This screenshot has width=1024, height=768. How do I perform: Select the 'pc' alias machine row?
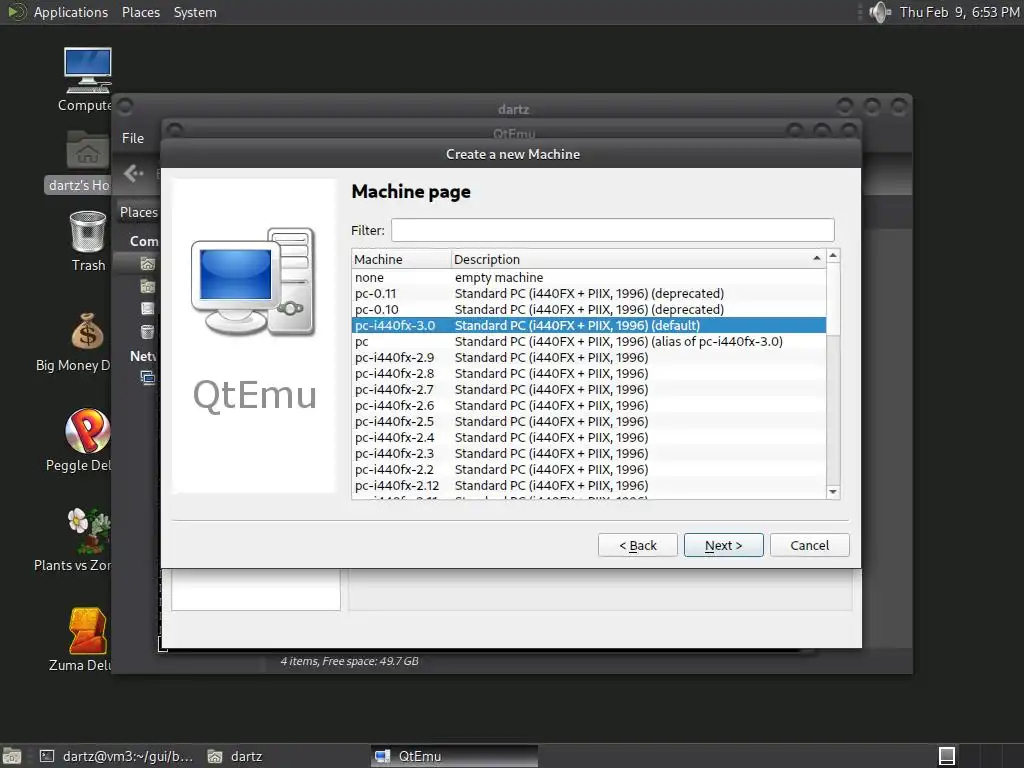click(588, 342)
